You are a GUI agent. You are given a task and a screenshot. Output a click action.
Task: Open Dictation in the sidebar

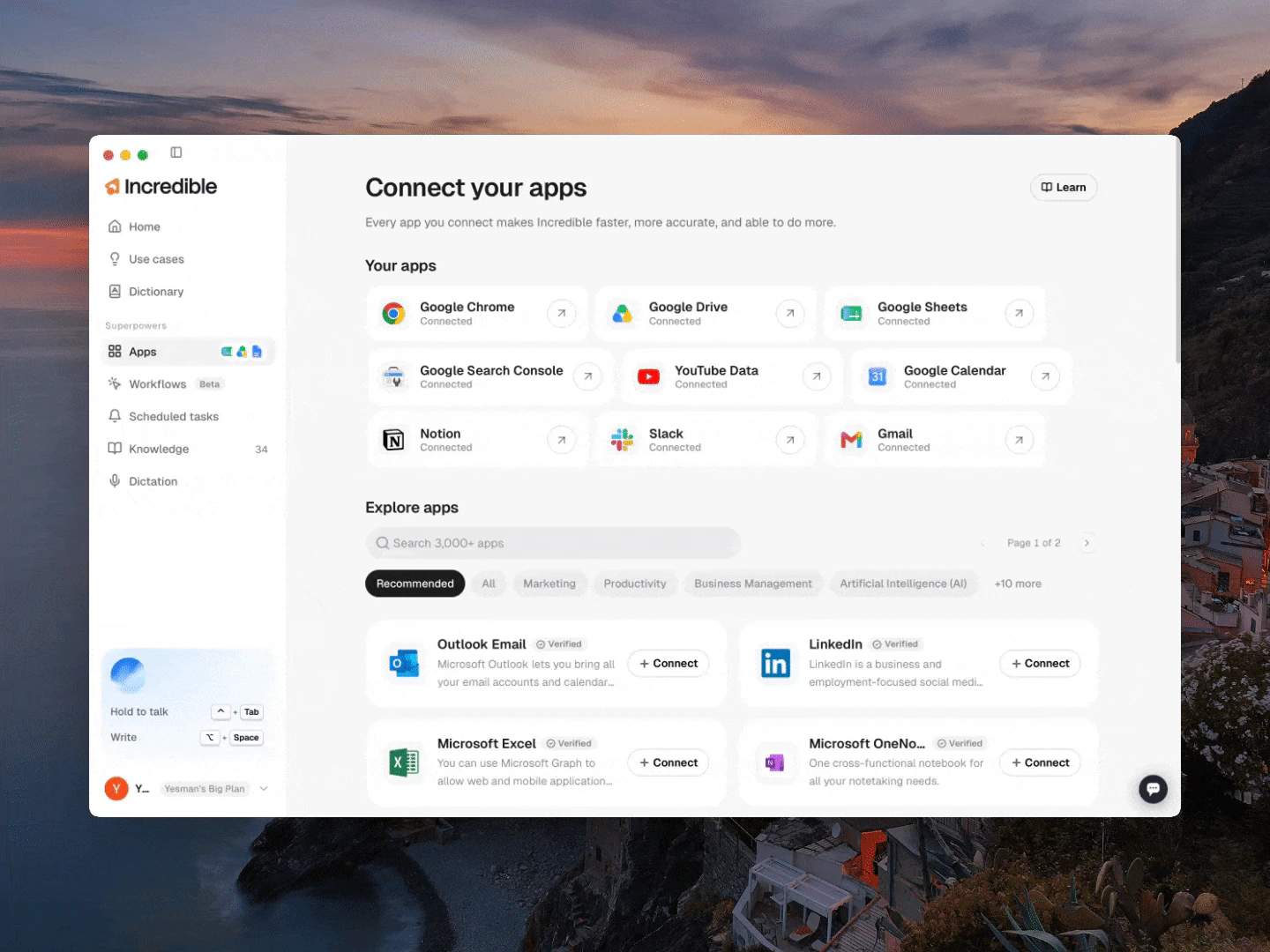[189, 481]
